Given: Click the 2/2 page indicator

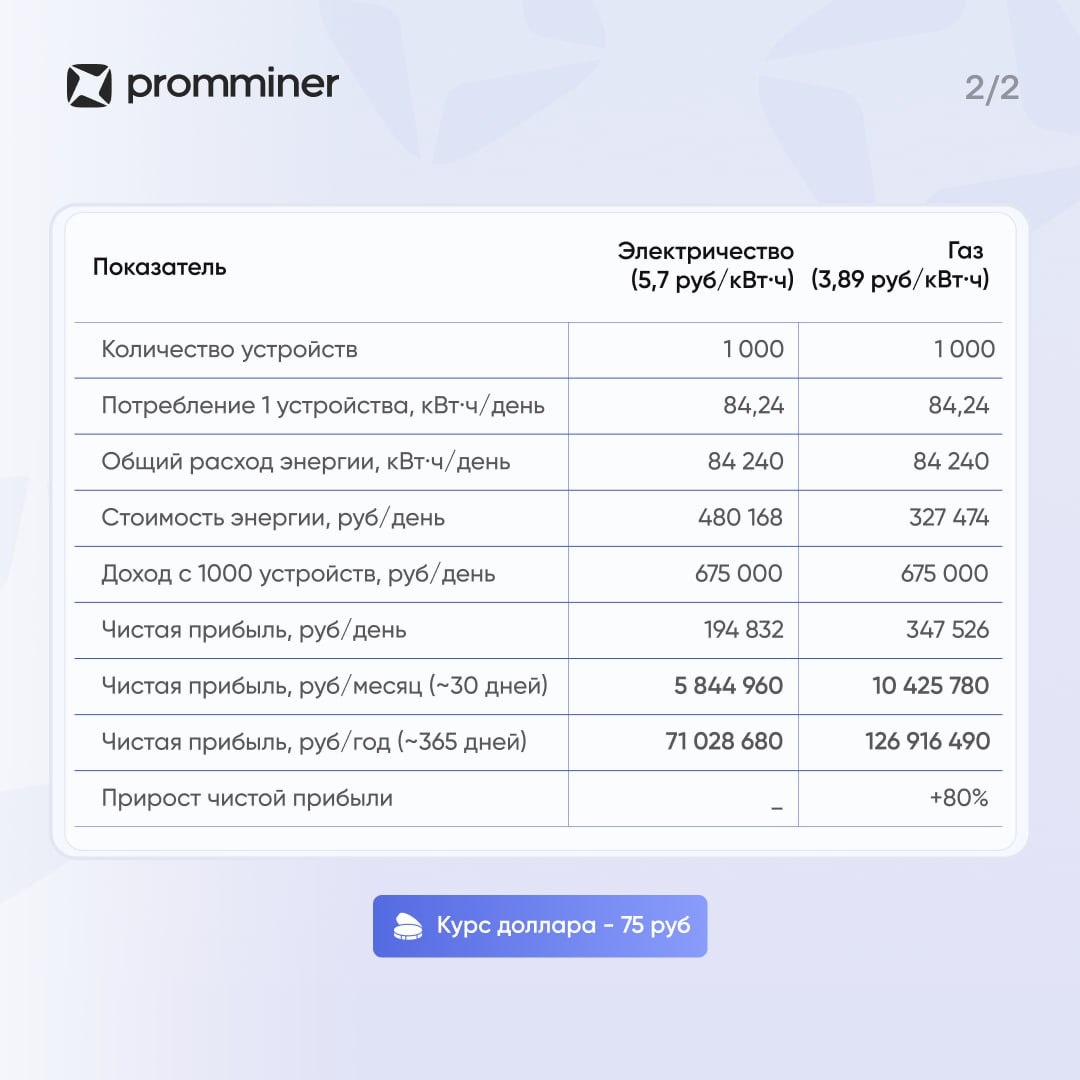Looking at the screenshot, I should point(991,88).
